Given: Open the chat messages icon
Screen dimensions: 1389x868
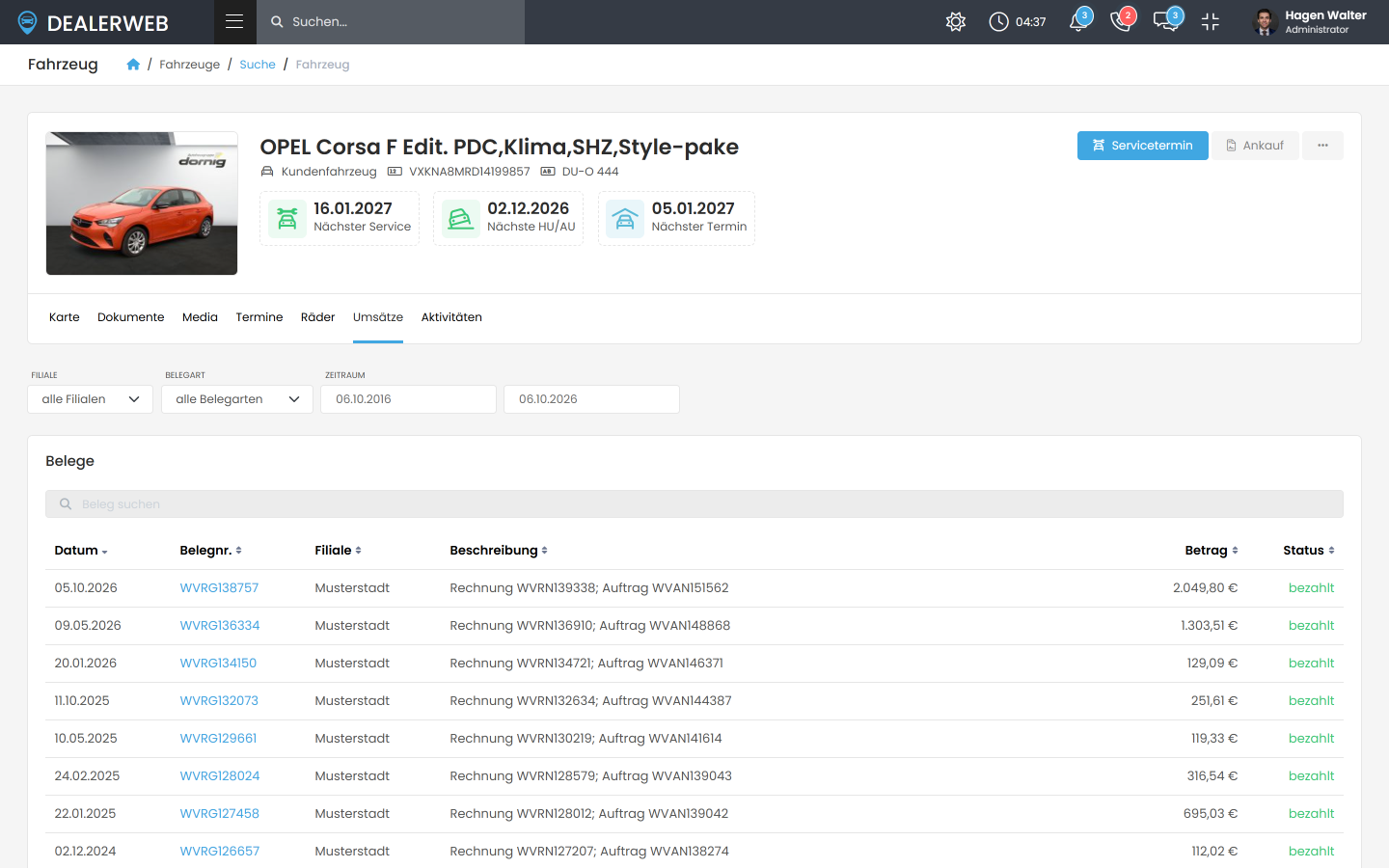Looking at the screenshot, I should tap(1167, 21).
